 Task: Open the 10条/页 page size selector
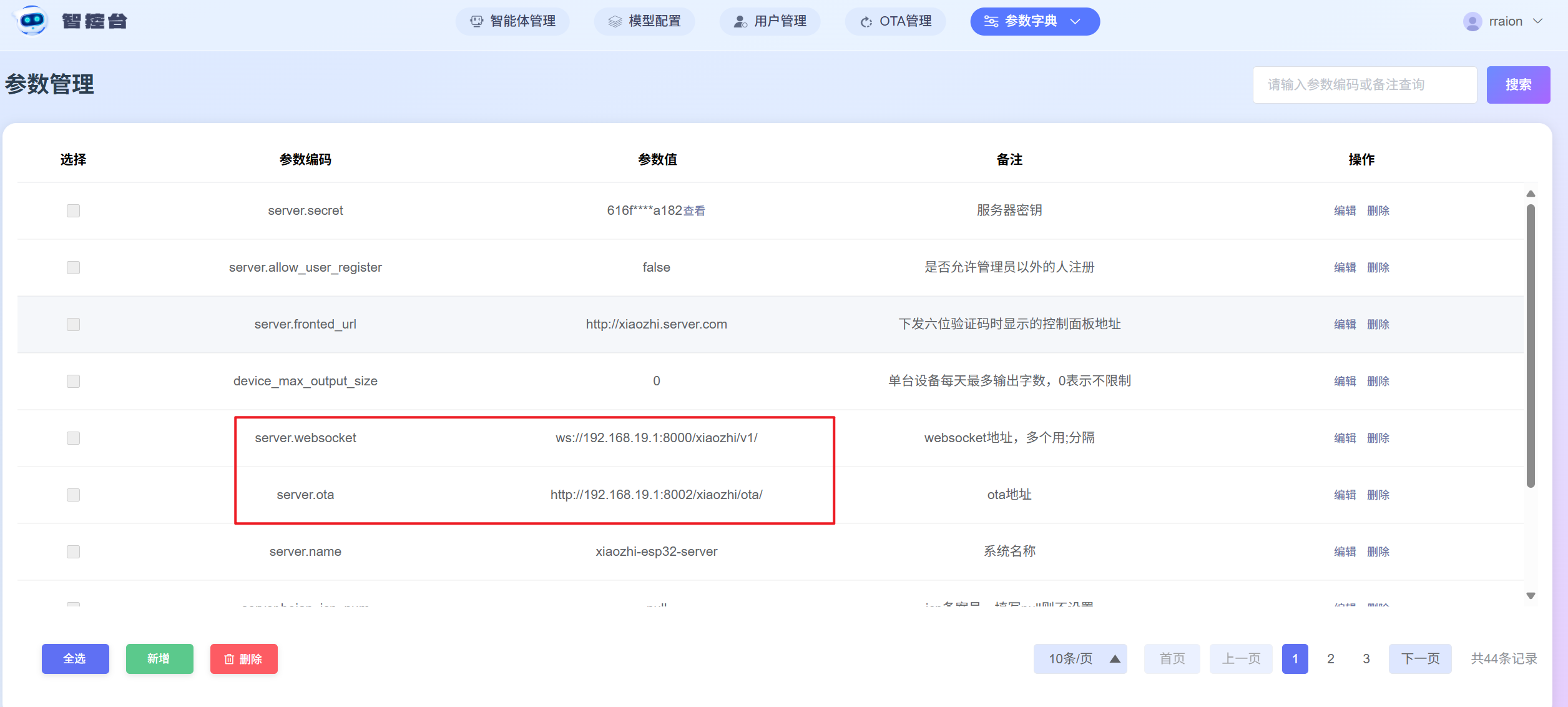coord(1080,659)
